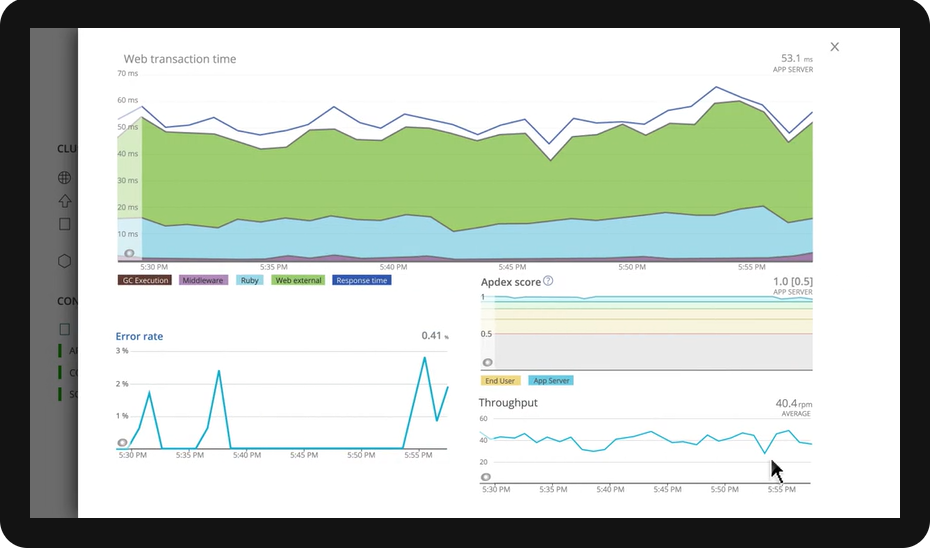Close the charts overlay with the X
Screen dimensions: 930x550
[835, 47]
